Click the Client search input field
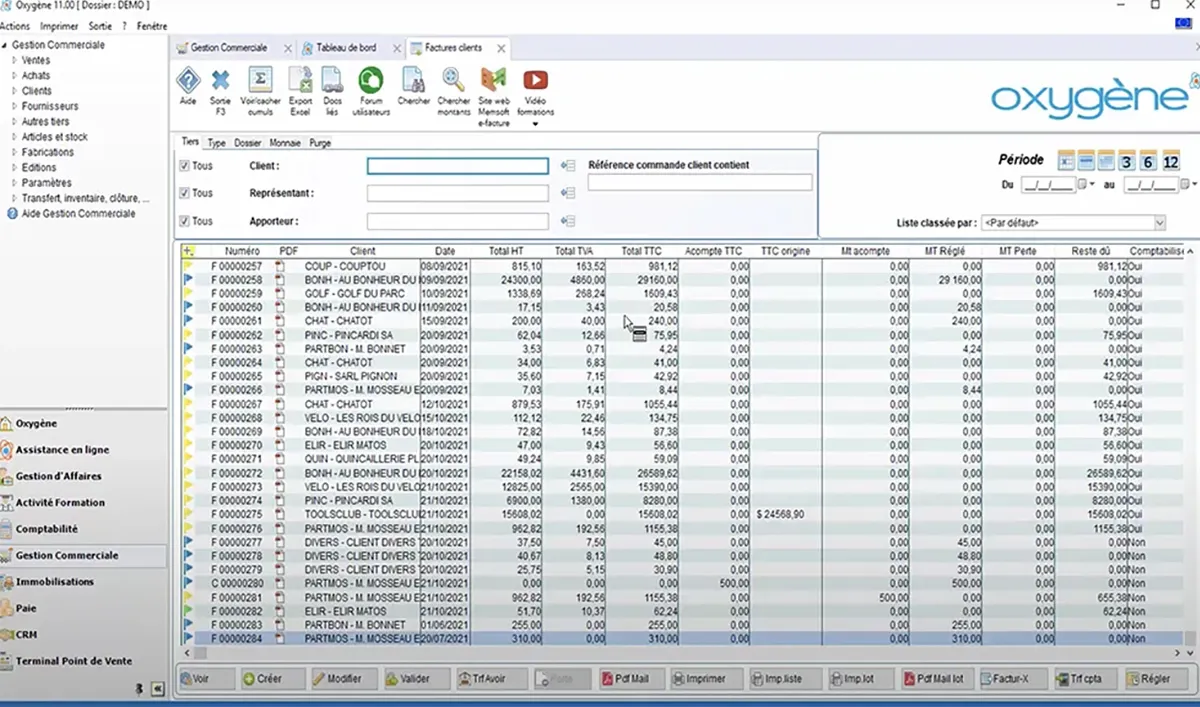 pyautogui.click(x=457, y=166)
